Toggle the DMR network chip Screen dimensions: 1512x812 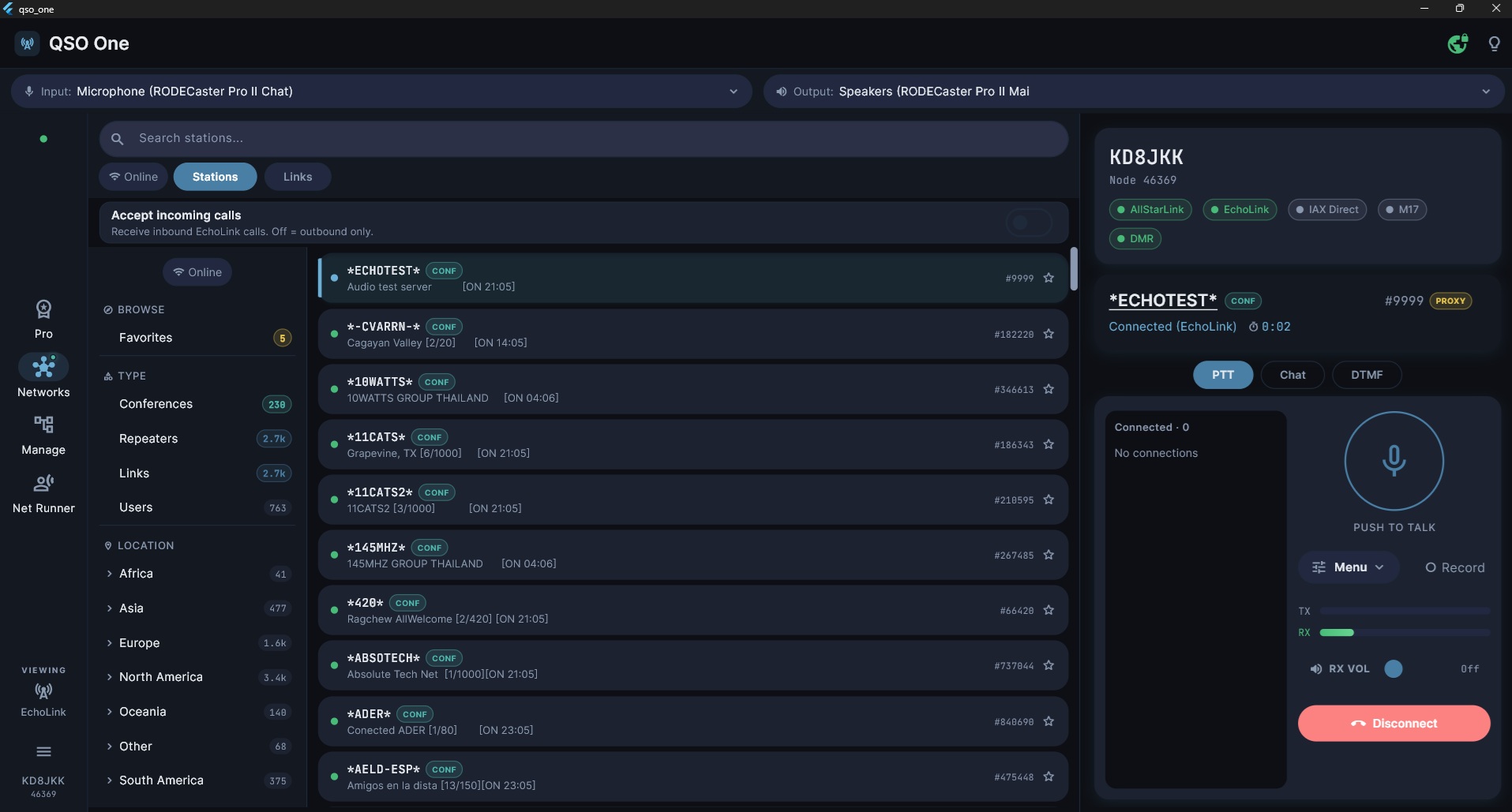1135,238
